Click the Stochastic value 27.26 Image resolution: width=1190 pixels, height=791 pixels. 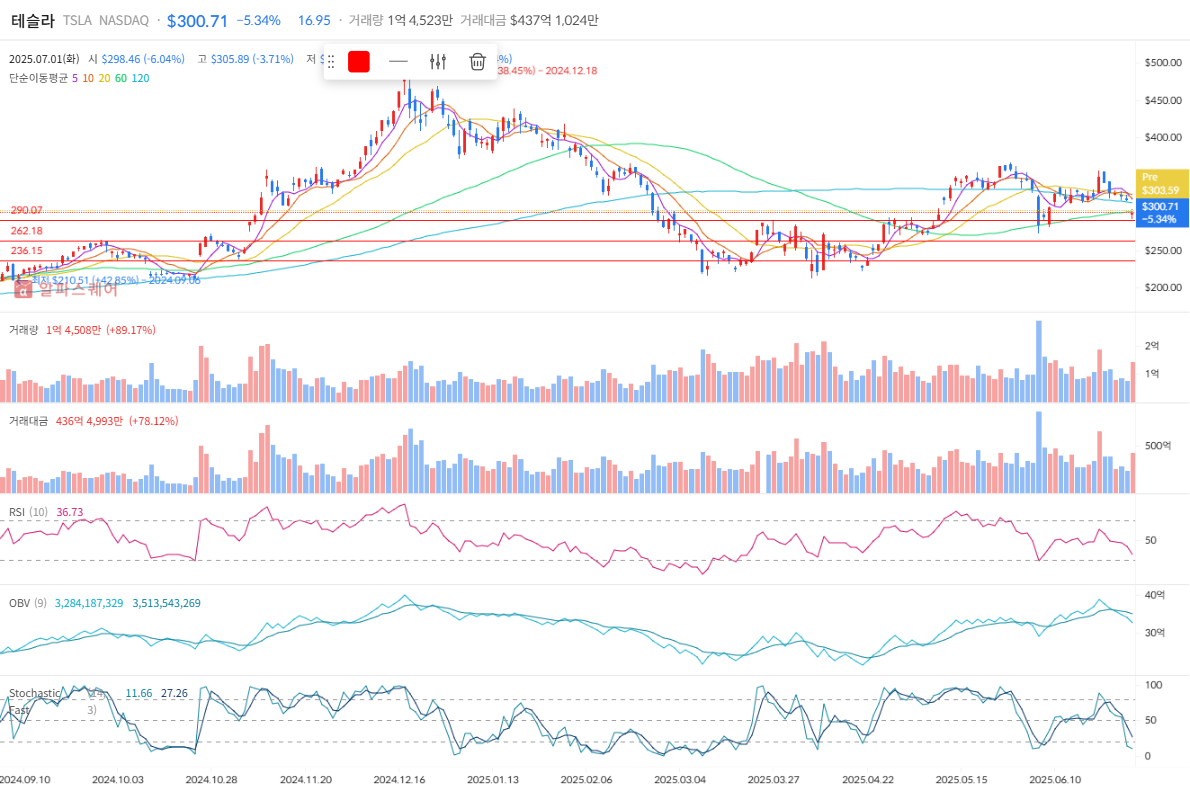[x=175, y=693]
